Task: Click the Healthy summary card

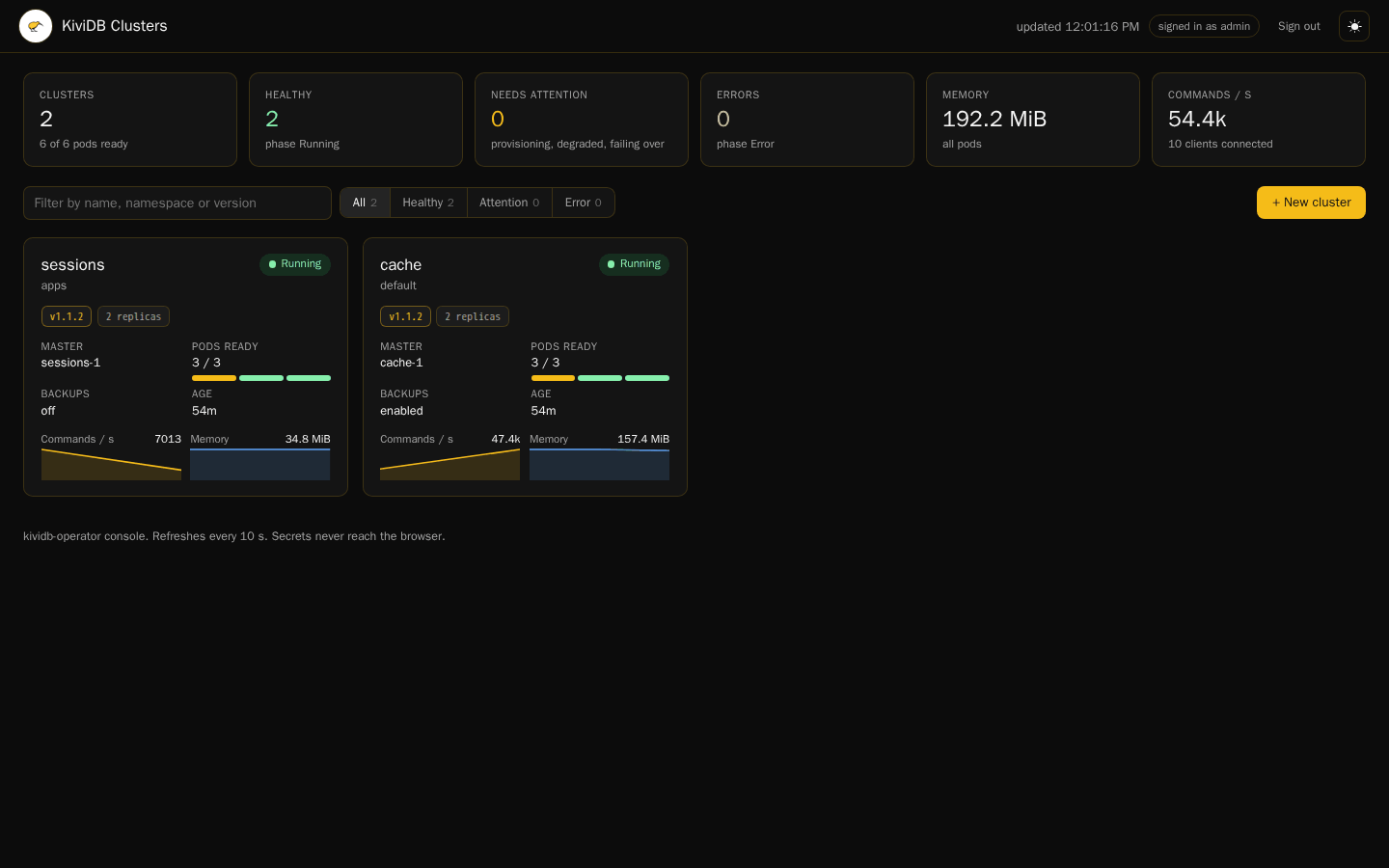Action: pyautogui.click(x=356, y=120)
